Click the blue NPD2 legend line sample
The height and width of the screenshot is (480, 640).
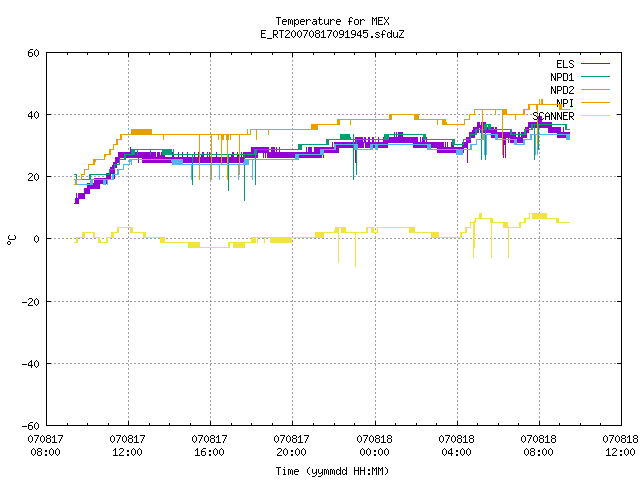[x=596, y=89]
